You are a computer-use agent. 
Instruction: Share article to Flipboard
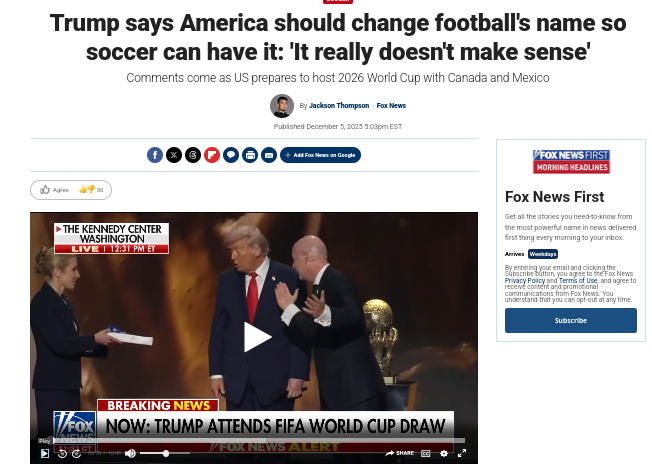click(x=212, y=155)
